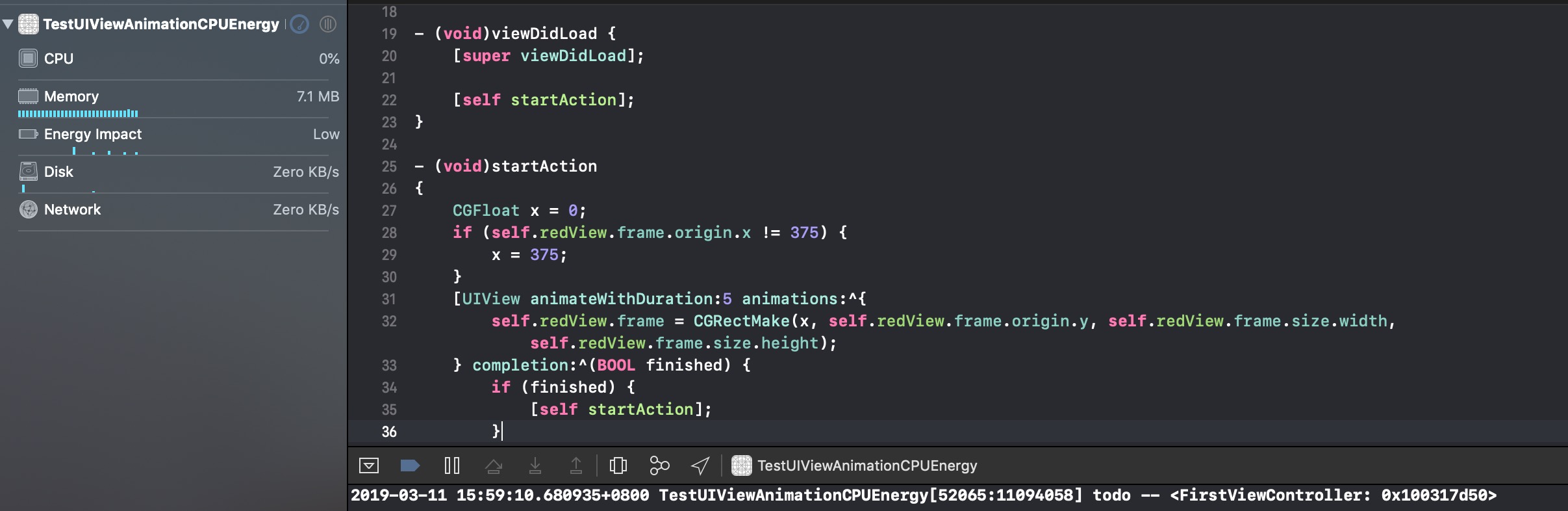Screen dimensions: 1568x511
Task: Select the CPU gauge row
Action: pyautogui.click(x=173, y=59)
